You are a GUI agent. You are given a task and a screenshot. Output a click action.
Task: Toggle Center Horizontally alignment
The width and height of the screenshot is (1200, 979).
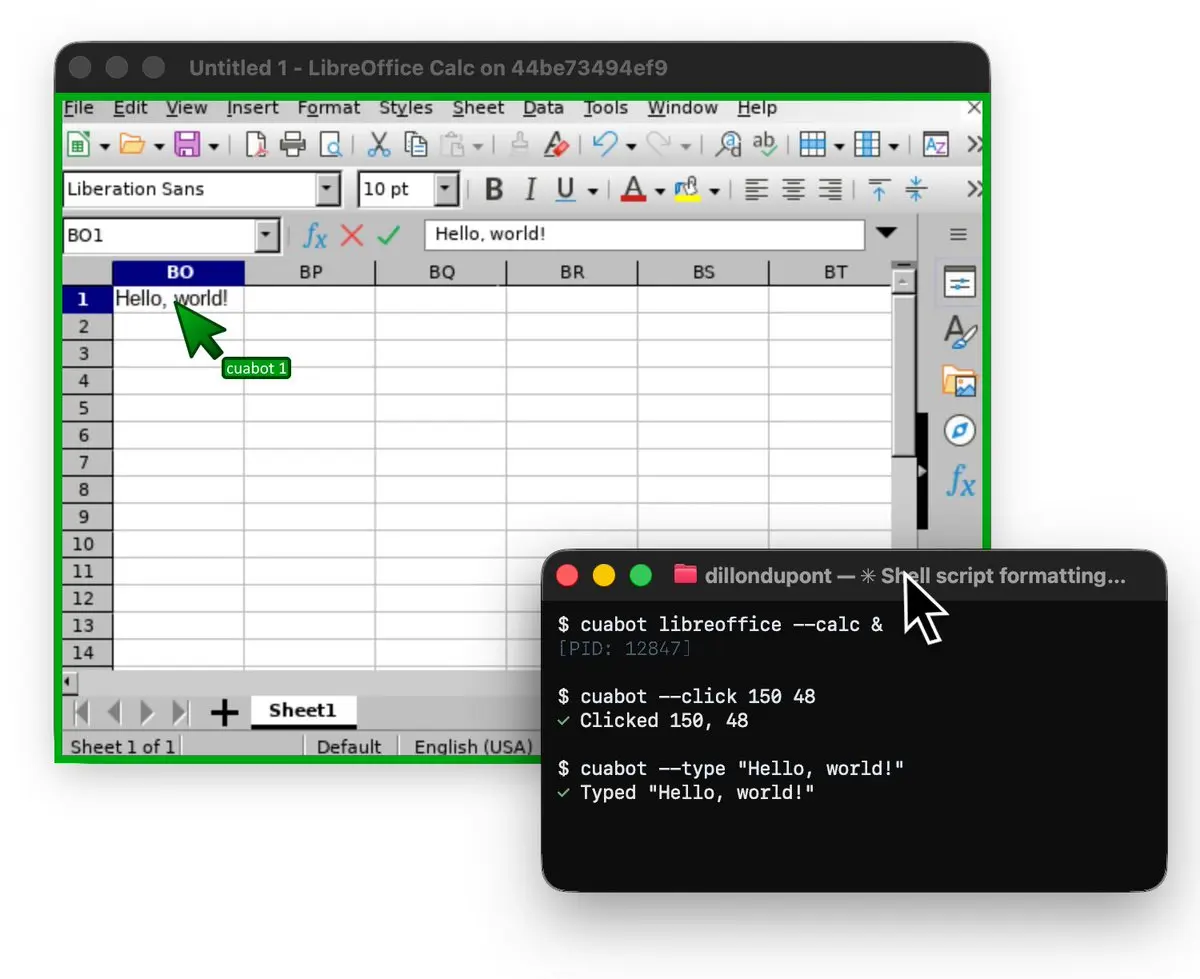pyautogui.click(x=794, y=189)
